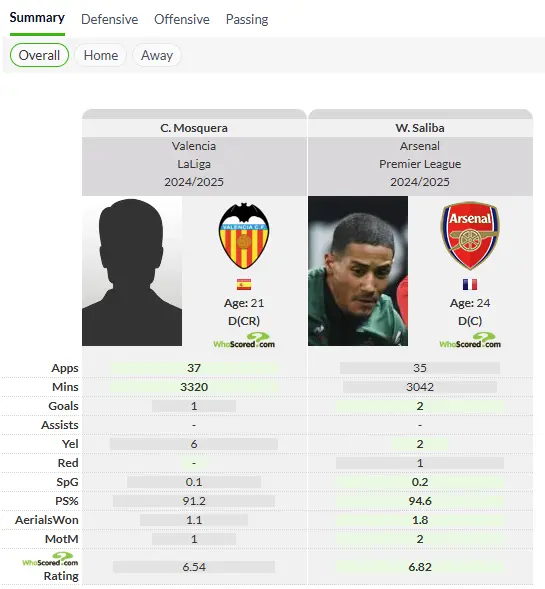Click the Valencia CF club crest
This screenshot has height=589, width=545.
pos(244,236)
